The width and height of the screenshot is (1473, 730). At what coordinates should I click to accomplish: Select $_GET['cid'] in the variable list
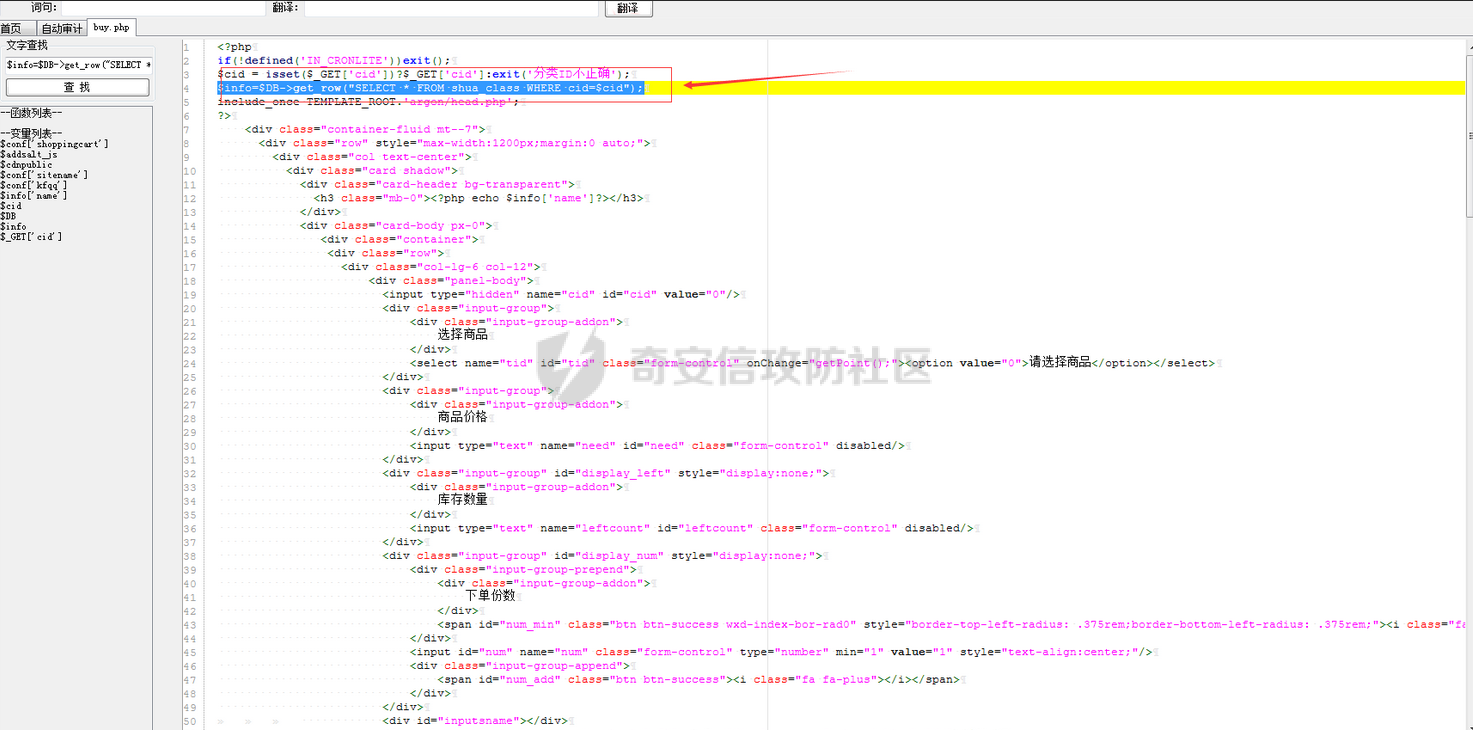coord(31,237)
